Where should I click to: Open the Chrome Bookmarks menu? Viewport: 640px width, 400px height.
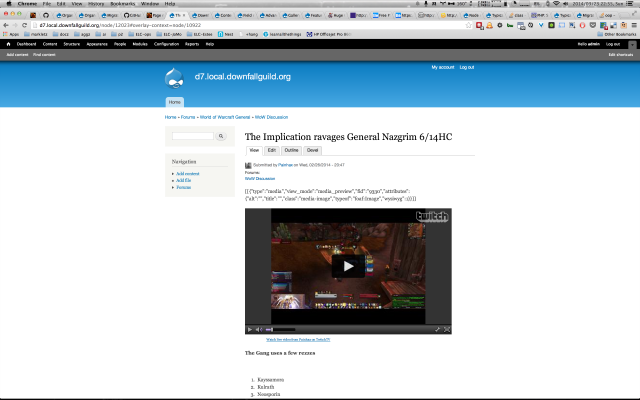[122, 4]
